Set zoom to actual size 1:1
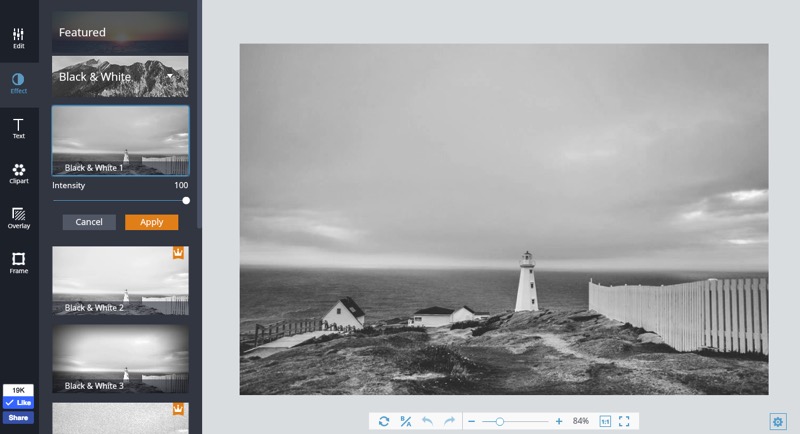Viewport: 800px width, 434px height. click(x=605, y=422)
